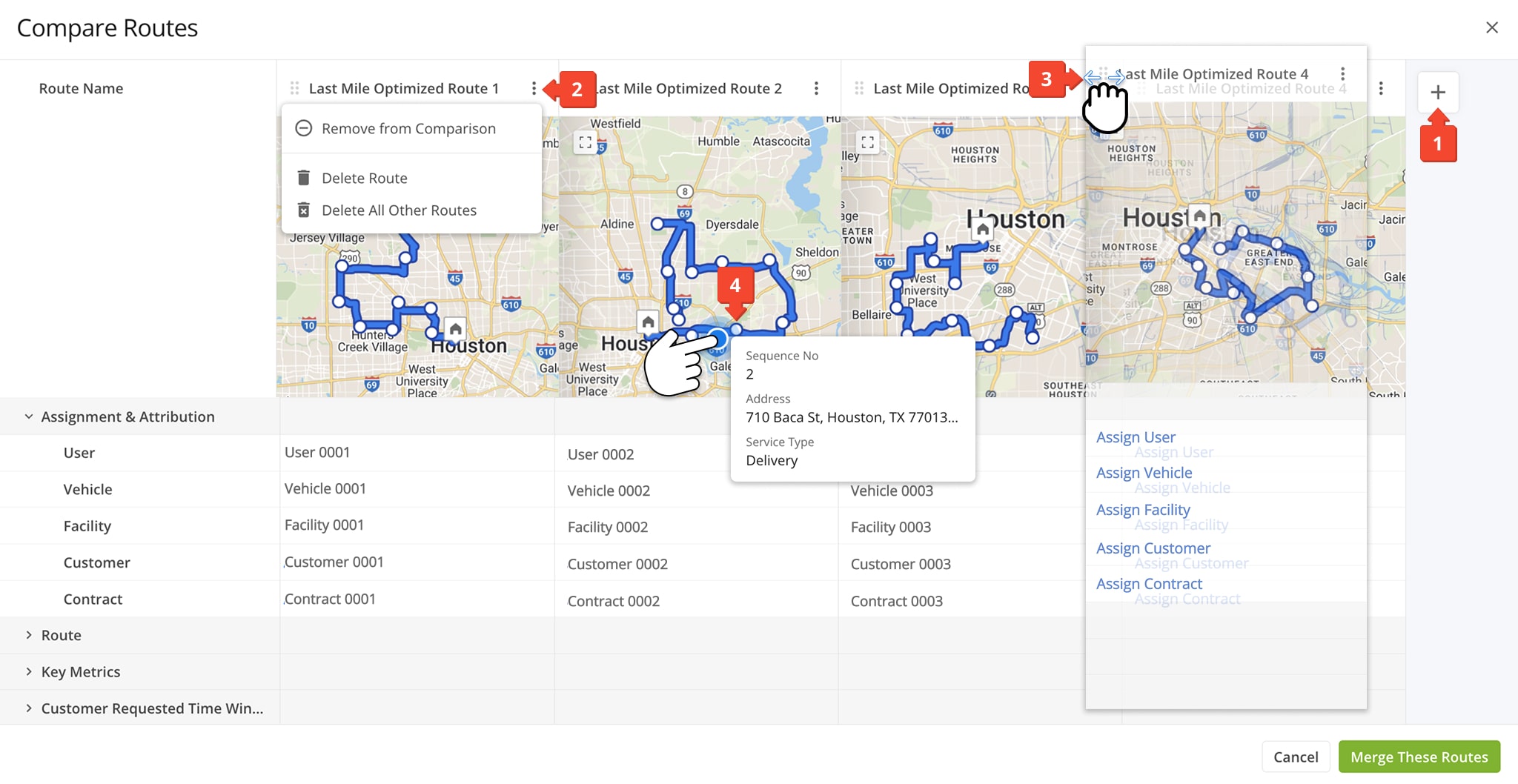Viewport: 1518px width, 784px height.
Task: Open the three-dot menu for Last Mile Optimized Route 1
Action: [x=535, y=87]
